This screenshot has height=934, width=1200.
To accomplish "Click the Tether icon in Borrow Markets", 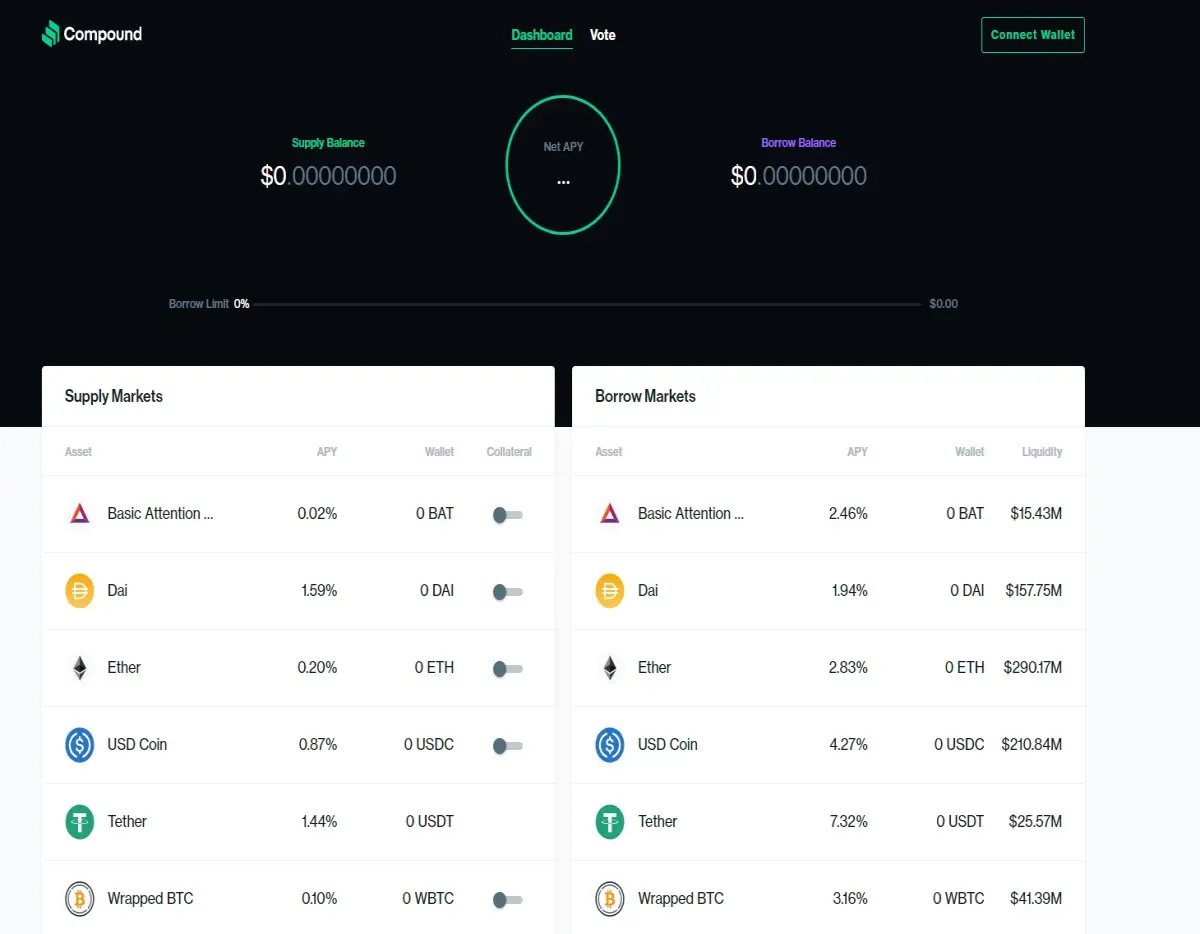I will click(609, 821).
